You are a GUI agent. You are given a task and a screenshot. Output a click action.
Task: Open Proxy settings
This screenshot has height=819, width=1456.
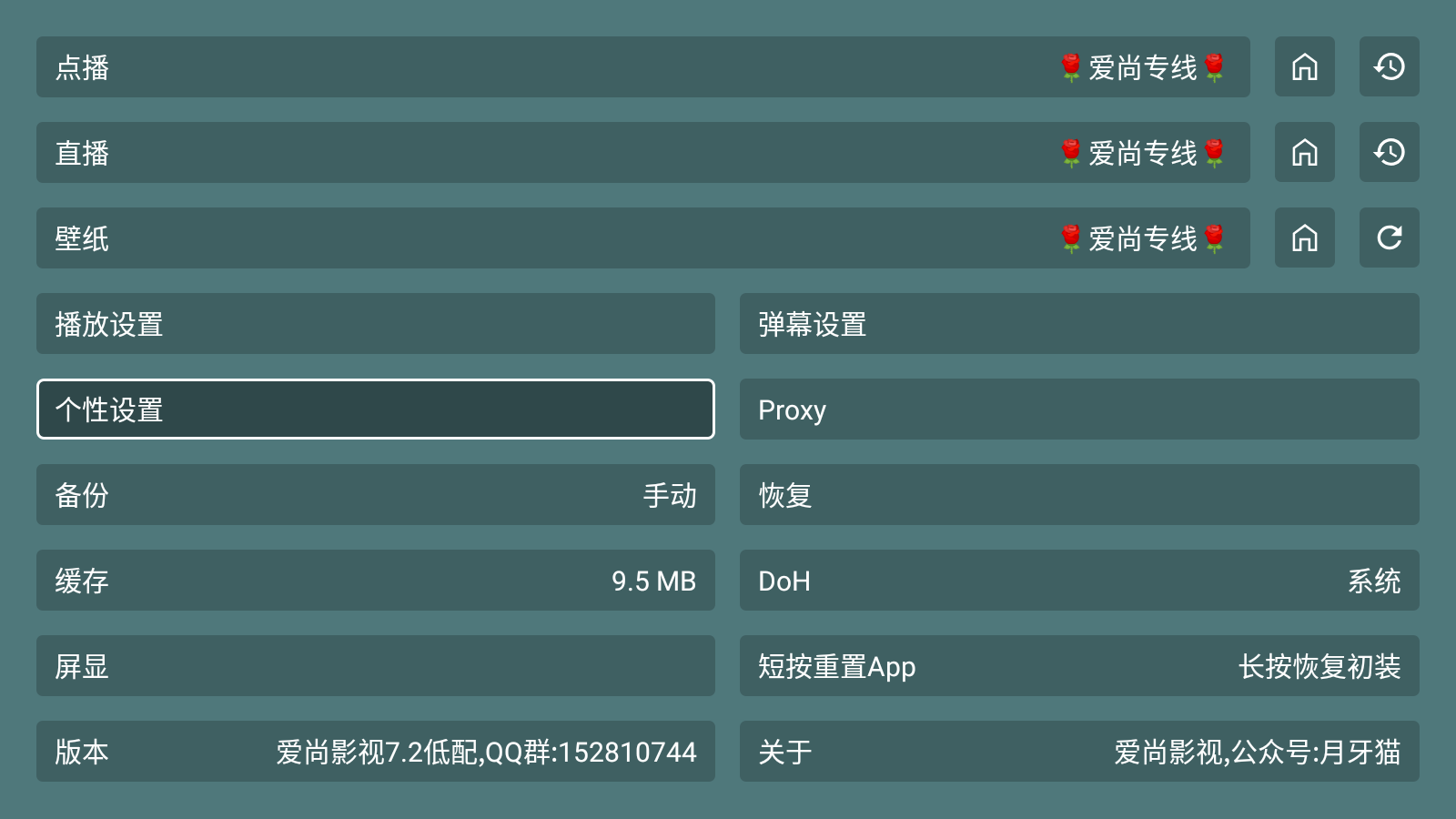coord(1079,409)
